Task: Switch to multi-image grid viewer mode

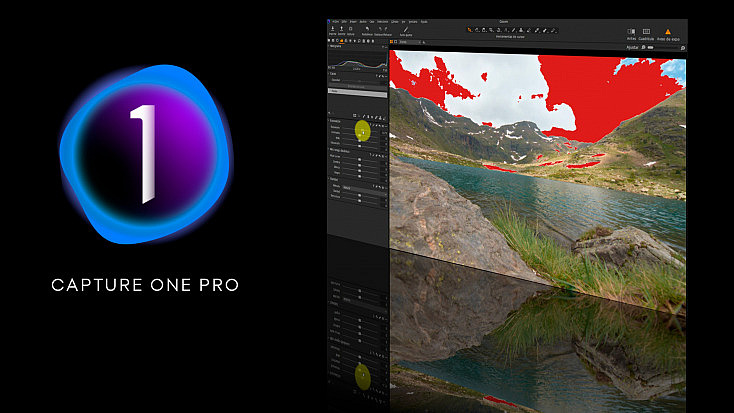Action: pos(391,42)
